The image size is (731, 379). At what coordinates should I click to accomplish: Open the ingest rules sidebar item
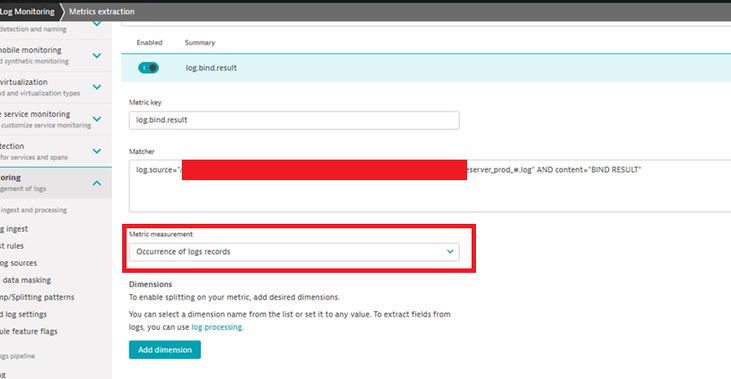pos(12,246)
